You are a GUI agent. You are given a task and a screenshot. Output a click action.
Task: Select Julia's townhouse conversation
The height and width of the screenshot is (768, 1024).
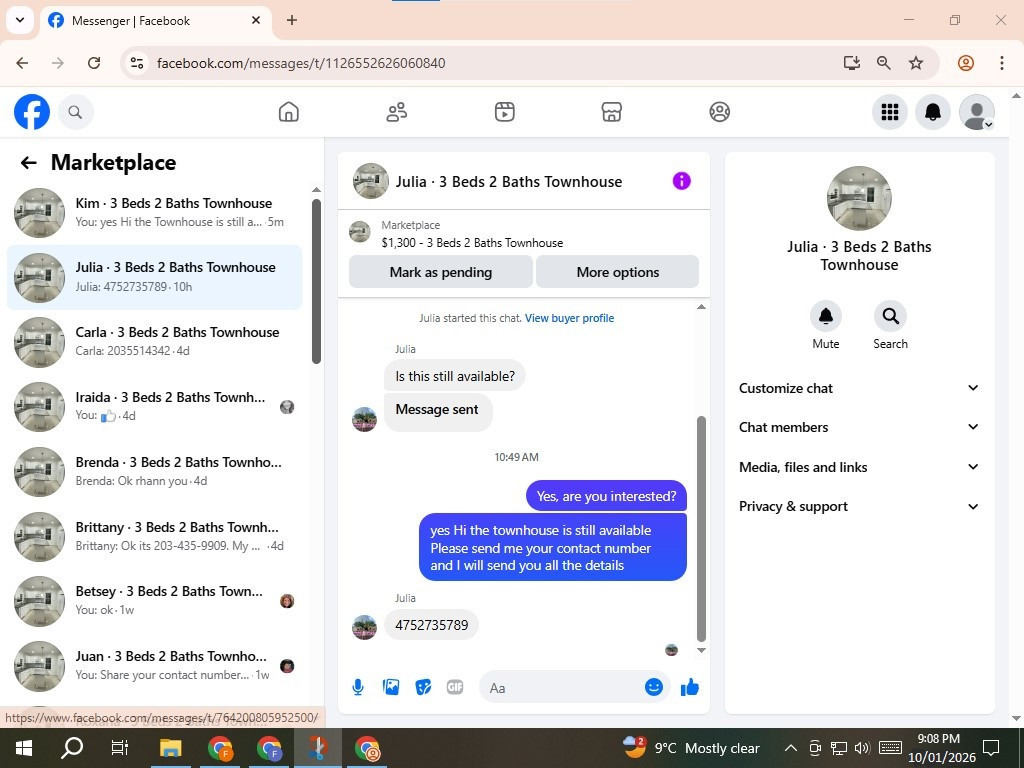pos(155,277)
